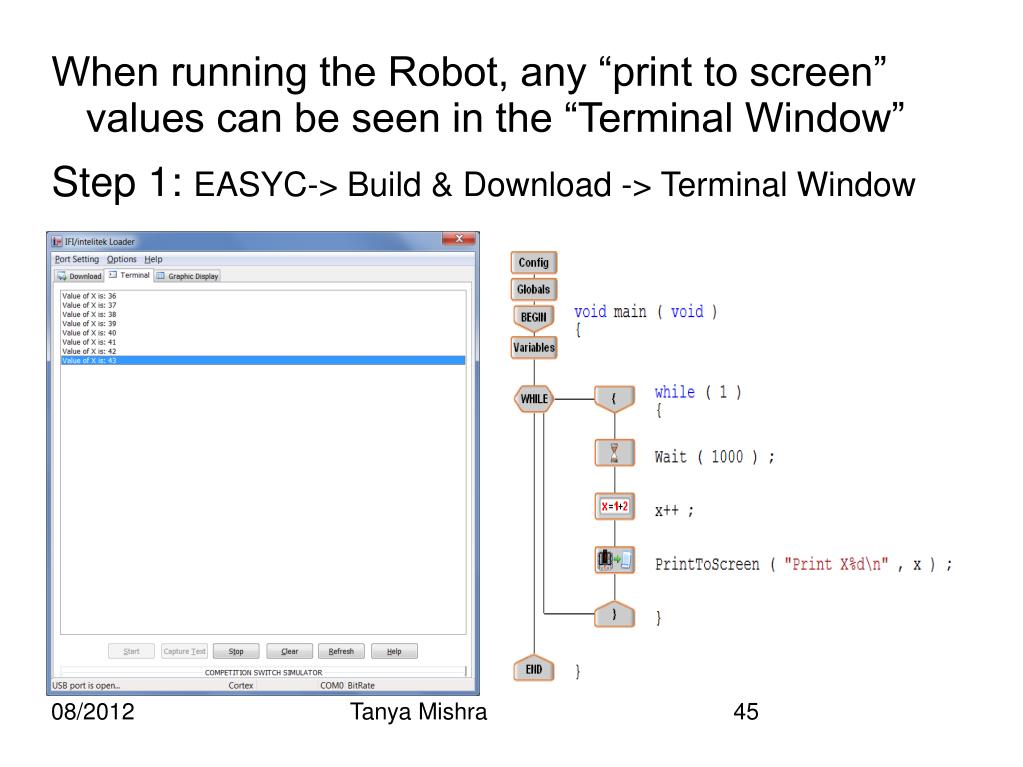Click the BEGIN block
The width and height of the screenshot is (1023, 767).
534,317
